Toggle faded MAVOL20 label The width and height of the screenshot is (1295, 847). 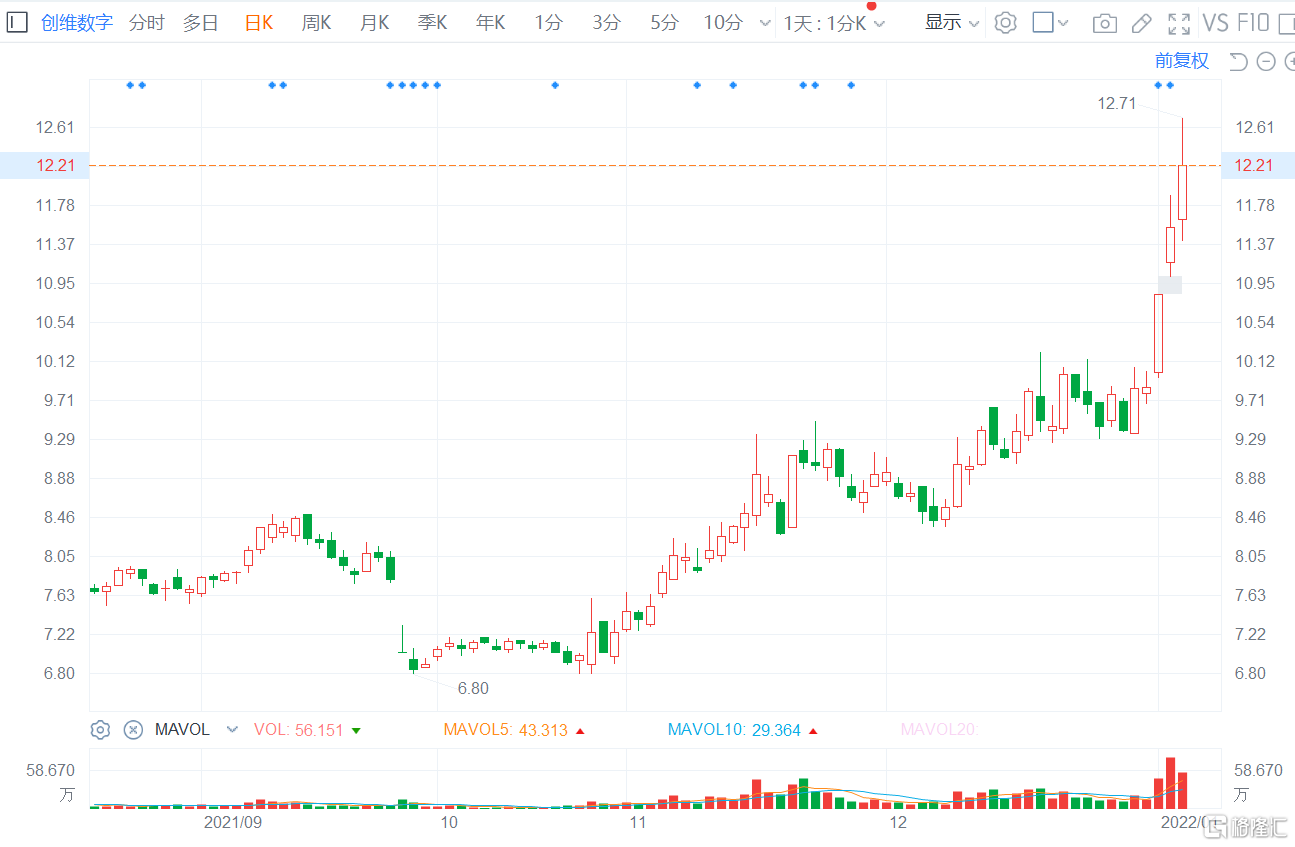point(939,730)
